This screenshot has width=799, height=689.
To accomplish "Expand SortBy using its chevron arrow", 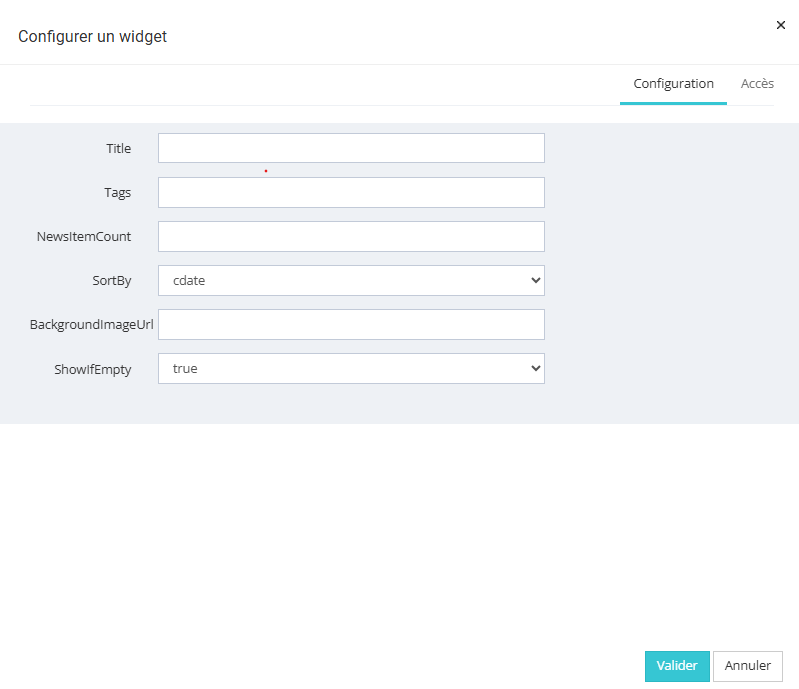I will [534, 280].
